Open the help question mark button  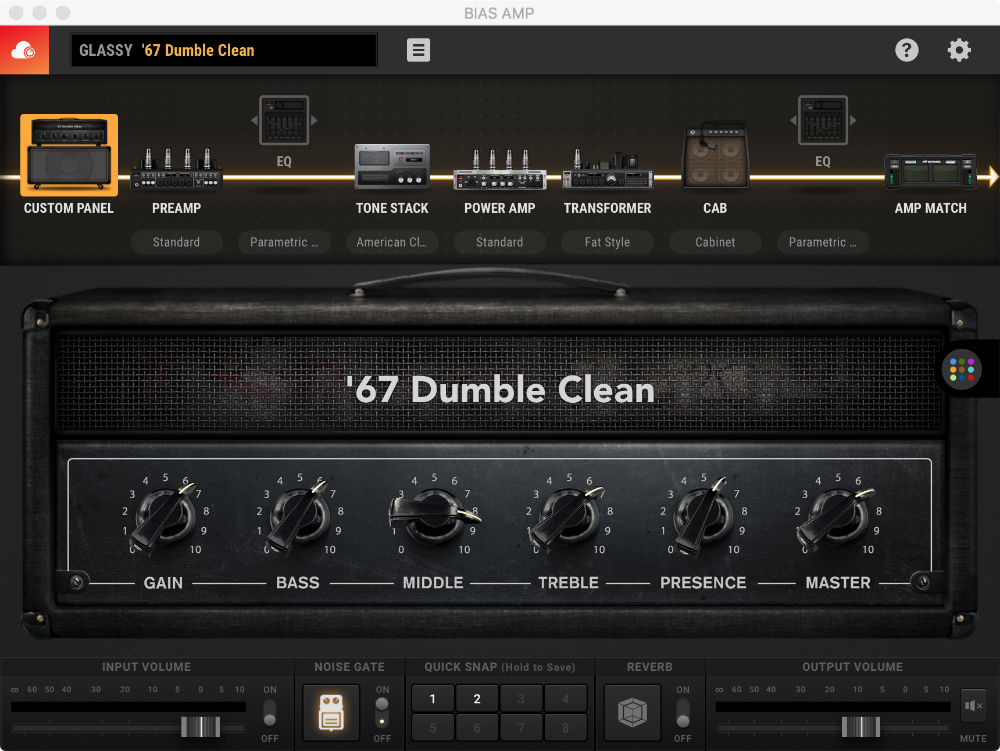point(907,49)
